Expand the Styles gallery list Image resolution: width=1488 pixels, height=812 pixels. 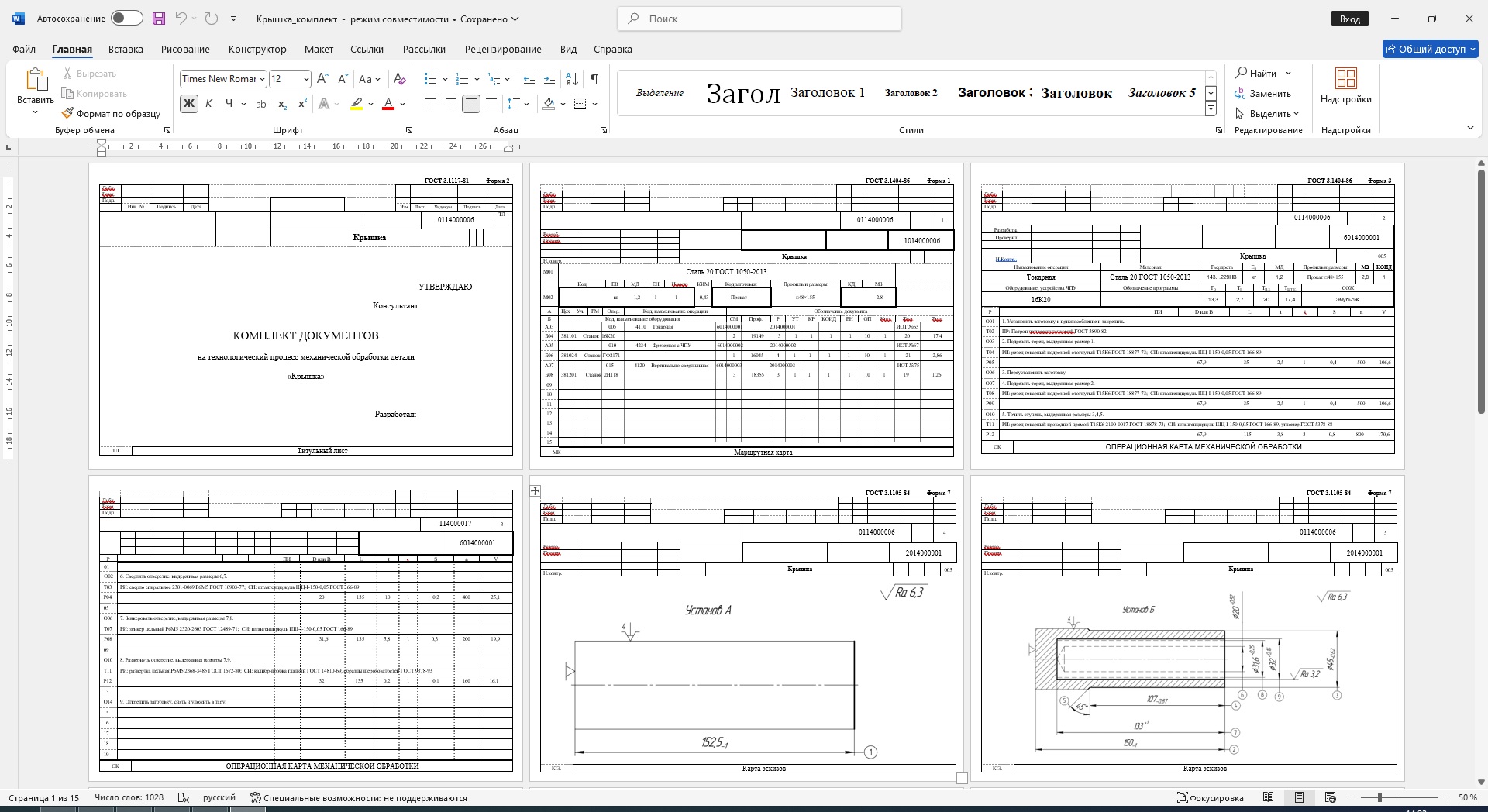pos(1211,109)
